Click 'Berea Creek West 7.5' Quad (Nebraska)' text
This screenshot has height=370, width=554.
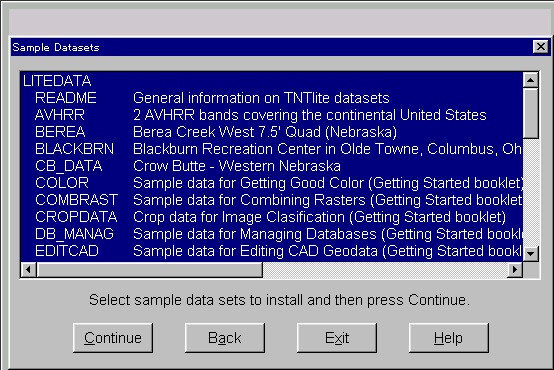point(265,132)
